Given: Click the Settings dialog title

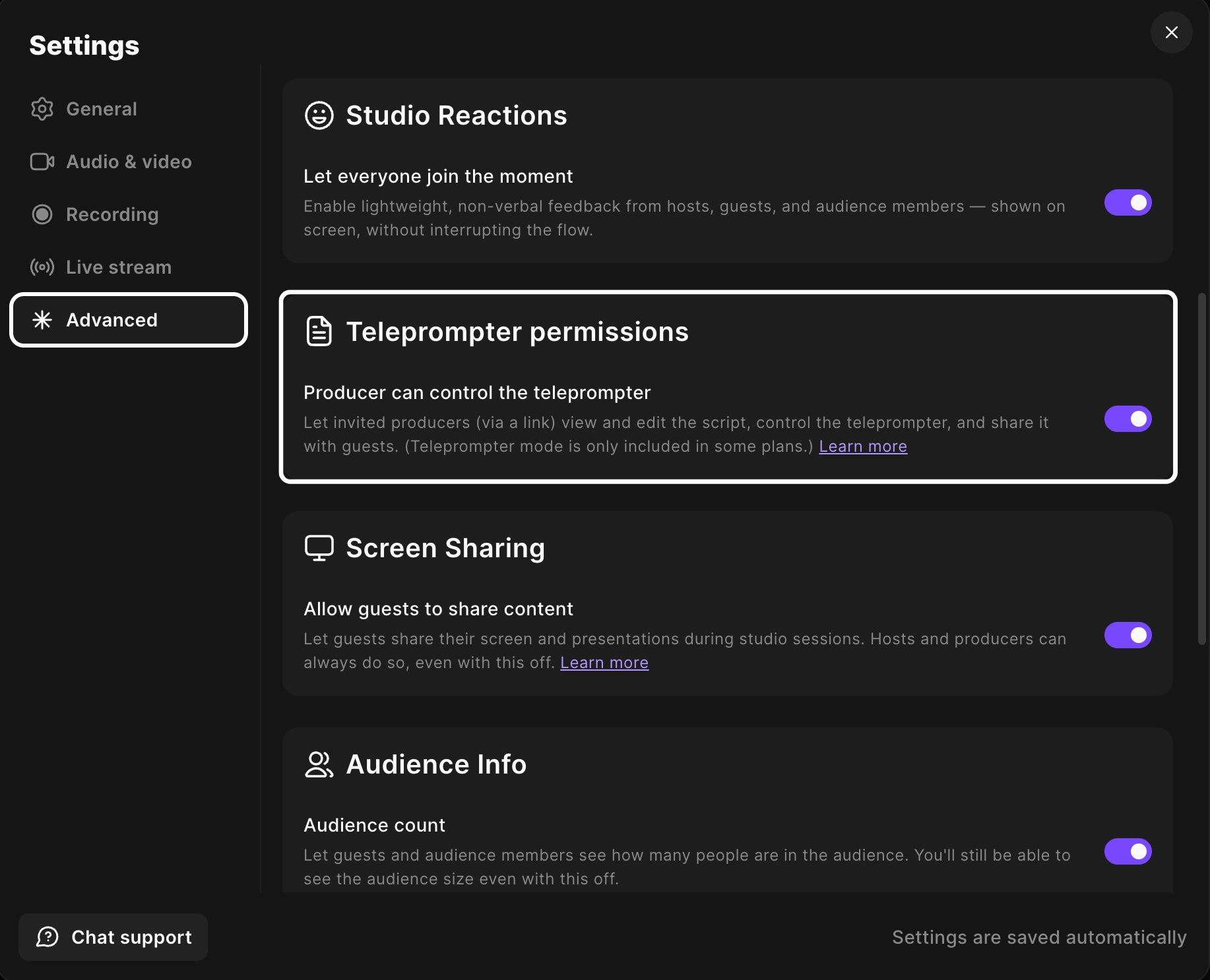Looking at the screenshot, I should tap(84, 46).
